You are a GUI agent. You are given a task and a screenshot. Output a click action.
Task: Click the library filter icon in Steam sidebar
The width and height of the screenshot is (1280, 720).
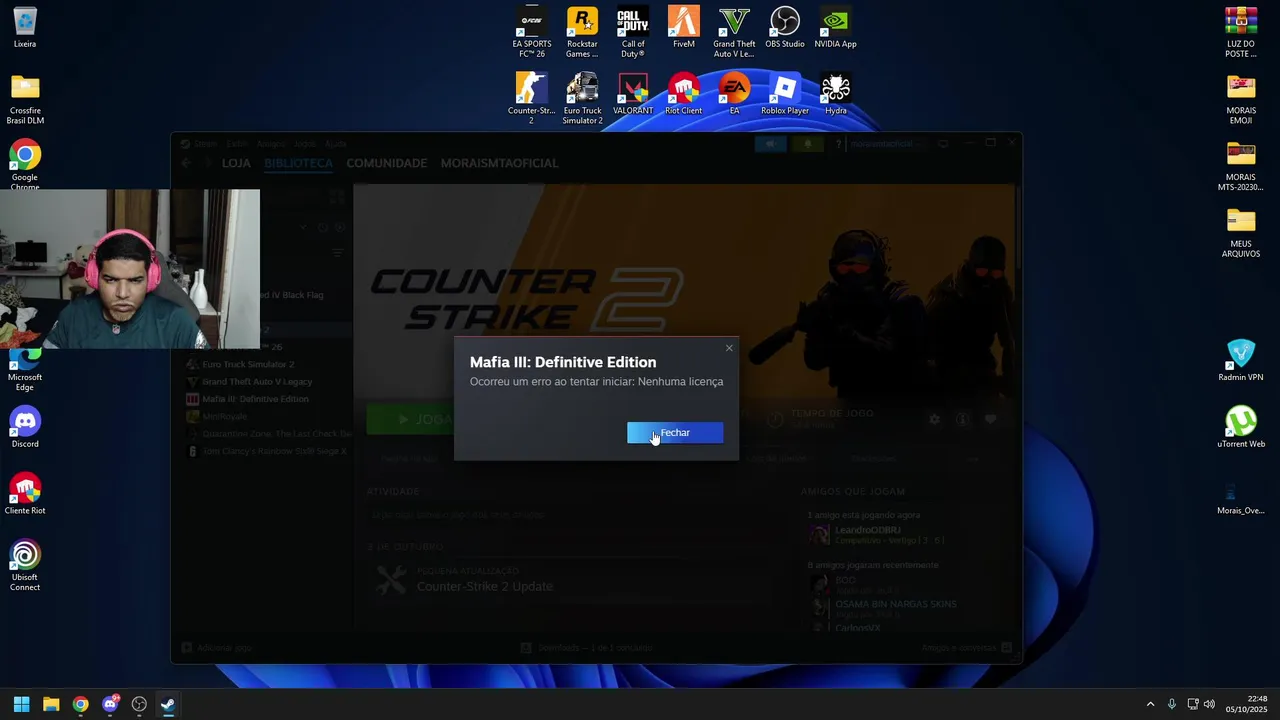click(337, 254)
